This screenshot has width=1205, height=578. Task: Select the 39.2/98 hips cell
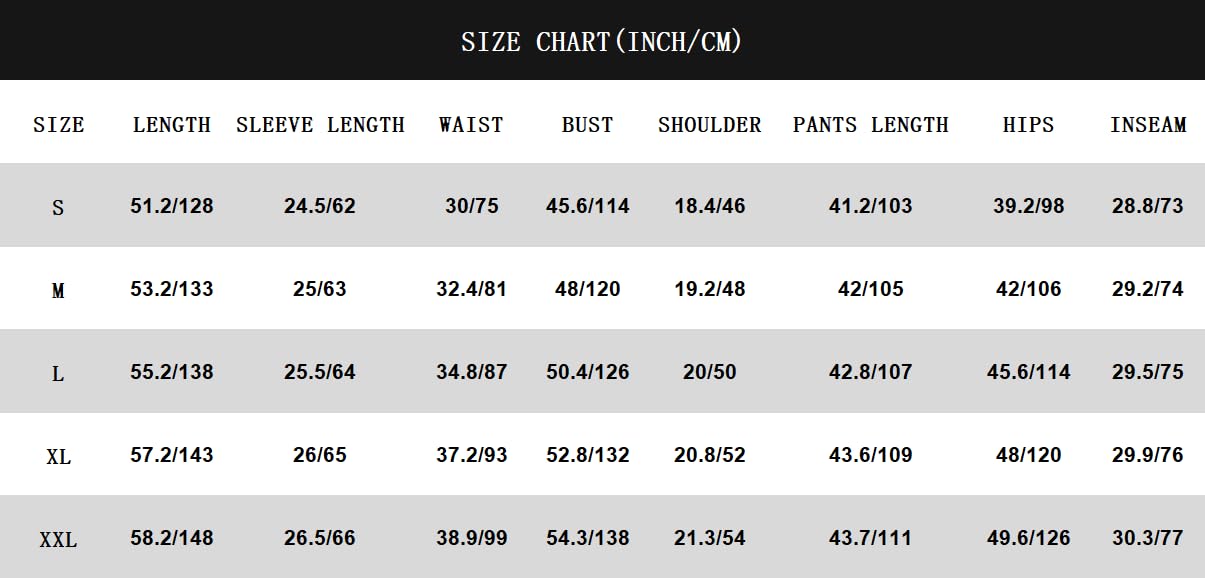1028,206
